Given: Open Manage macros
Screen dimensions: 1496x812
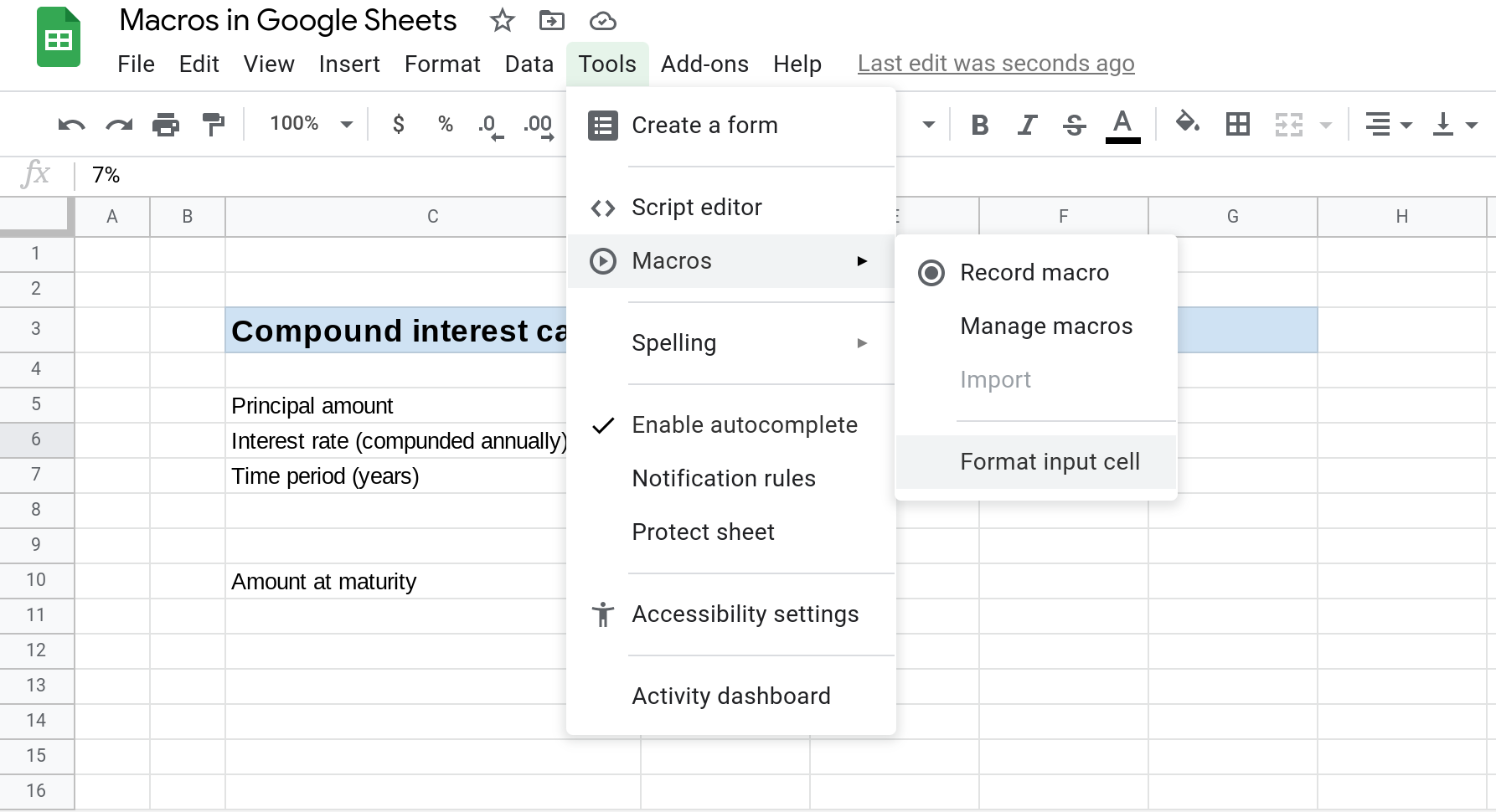Looking at the screenshot, I should (x=1036, y=326).
